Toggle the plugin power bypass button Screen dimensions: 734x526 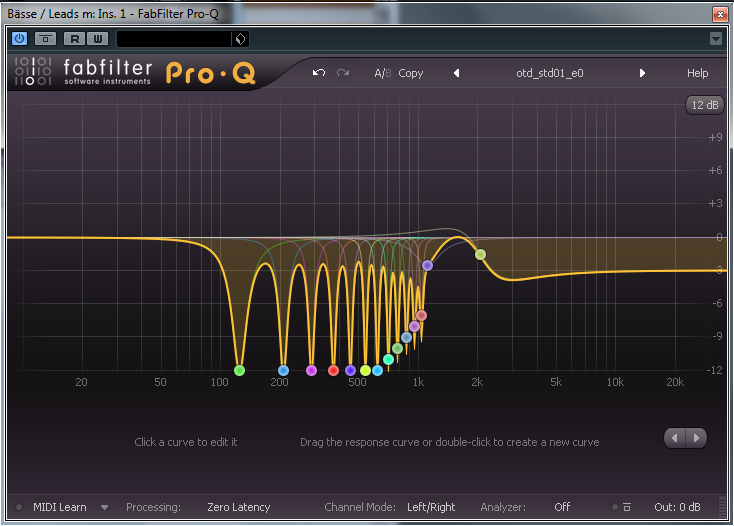pyautogui.click(x=19, y=38)
